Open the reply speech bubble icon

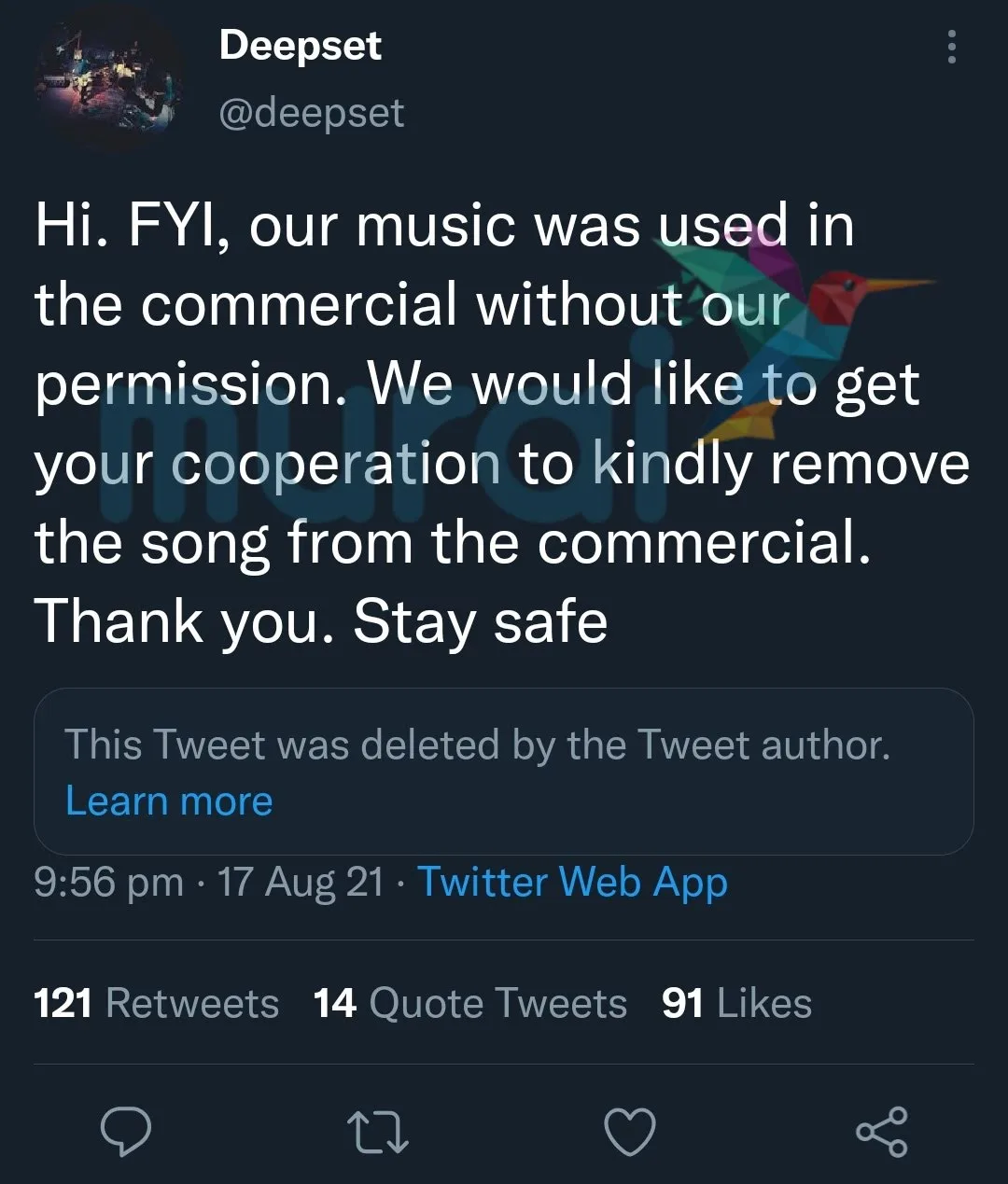126,1132
